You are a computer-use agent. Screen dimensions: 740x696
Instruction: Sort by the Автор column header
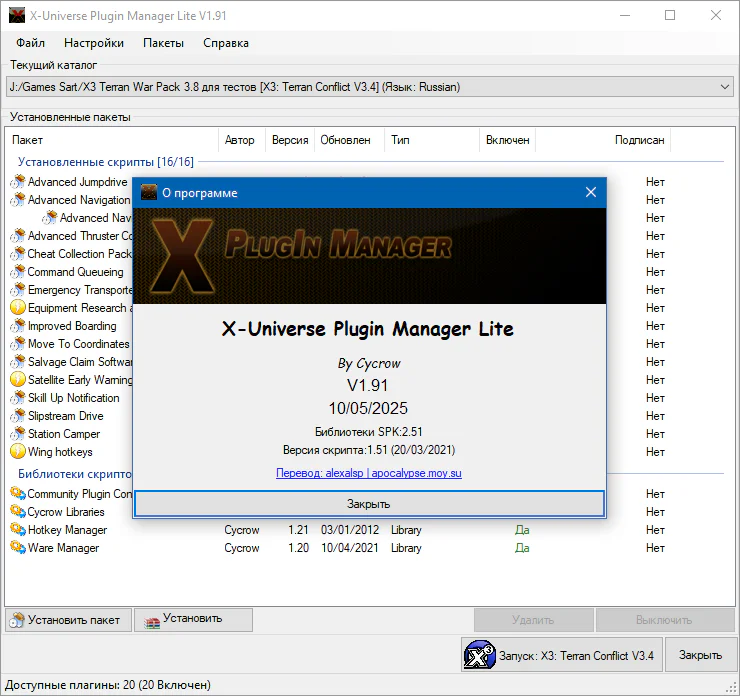(242, 140)
